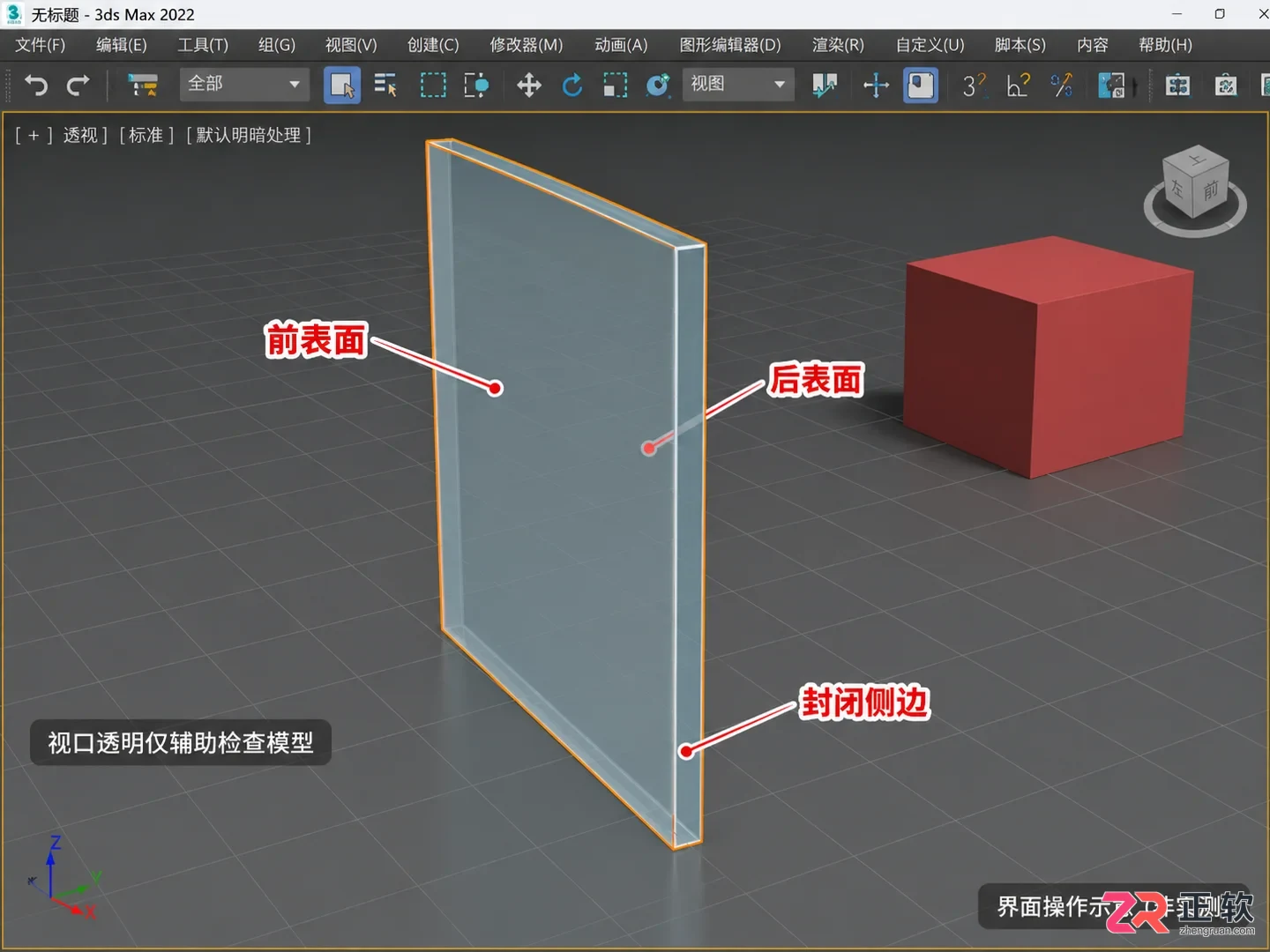Viewport: 1270px width, 952px height.
Task: Choose the Rectangular Selection Region tool
Action: pos(433,85)
